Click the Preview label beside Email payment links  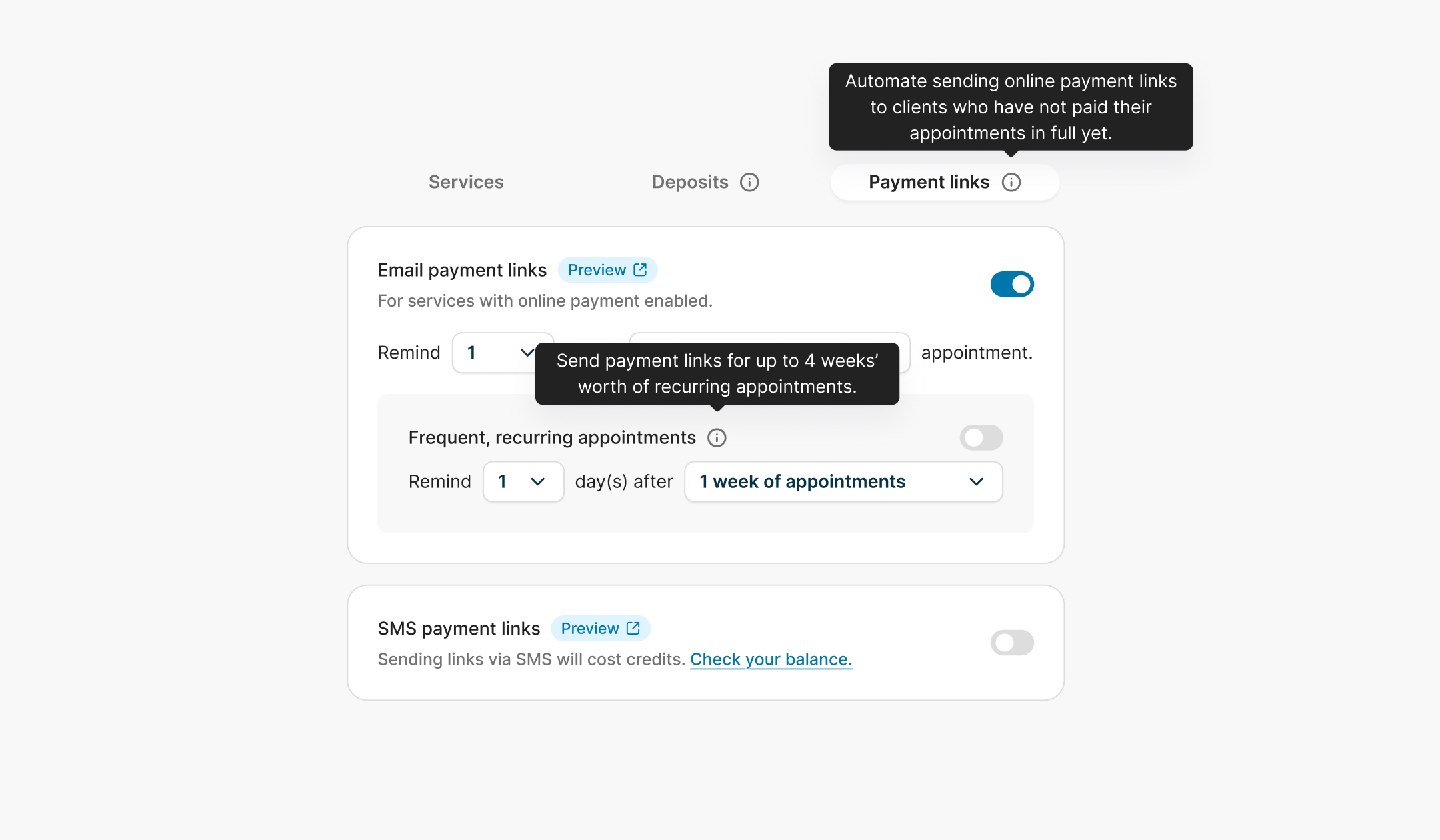click(597, 270)
